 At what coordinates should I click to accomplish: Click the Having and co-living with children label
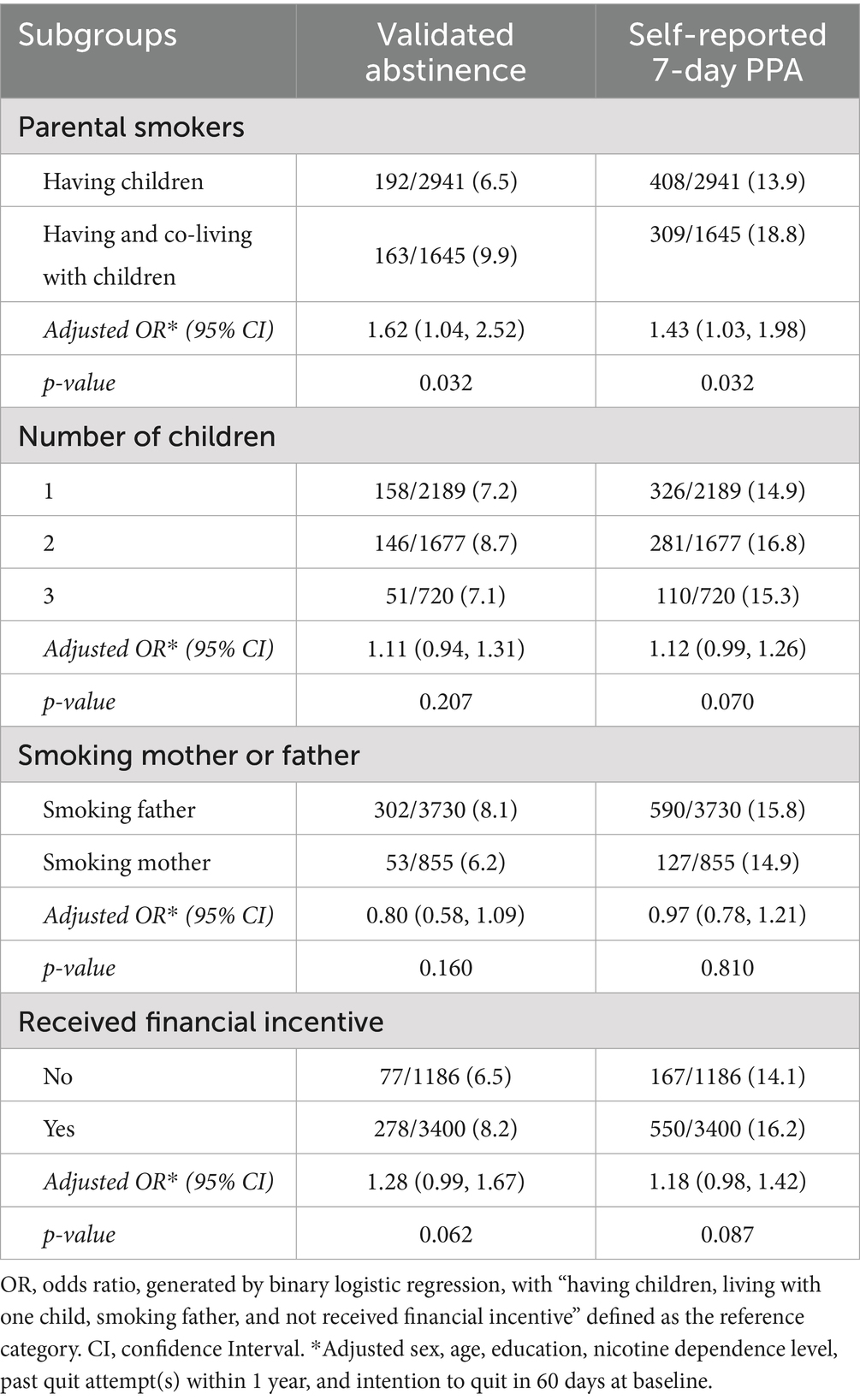[x=147, y=255]
